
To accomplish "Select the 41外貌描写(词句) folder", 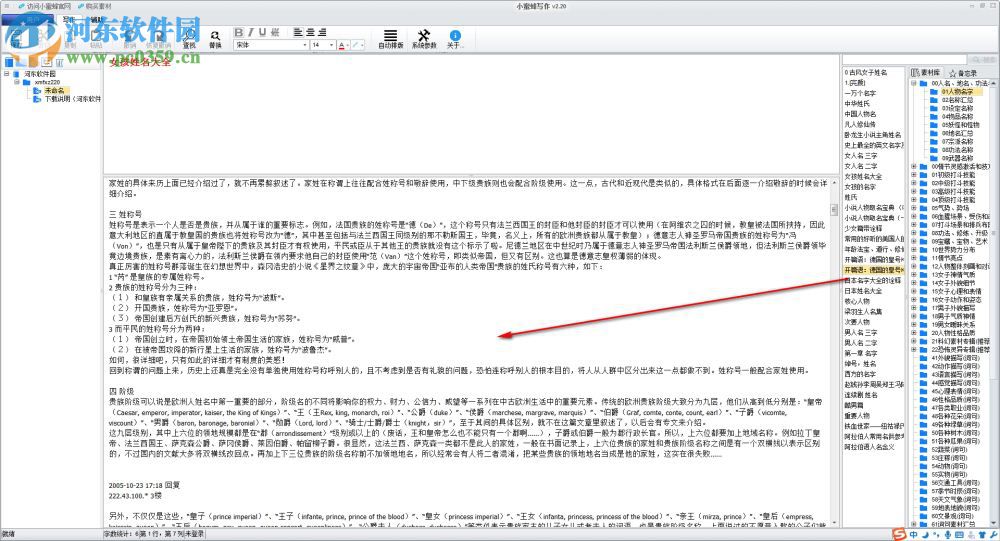I will click(955, 358).
